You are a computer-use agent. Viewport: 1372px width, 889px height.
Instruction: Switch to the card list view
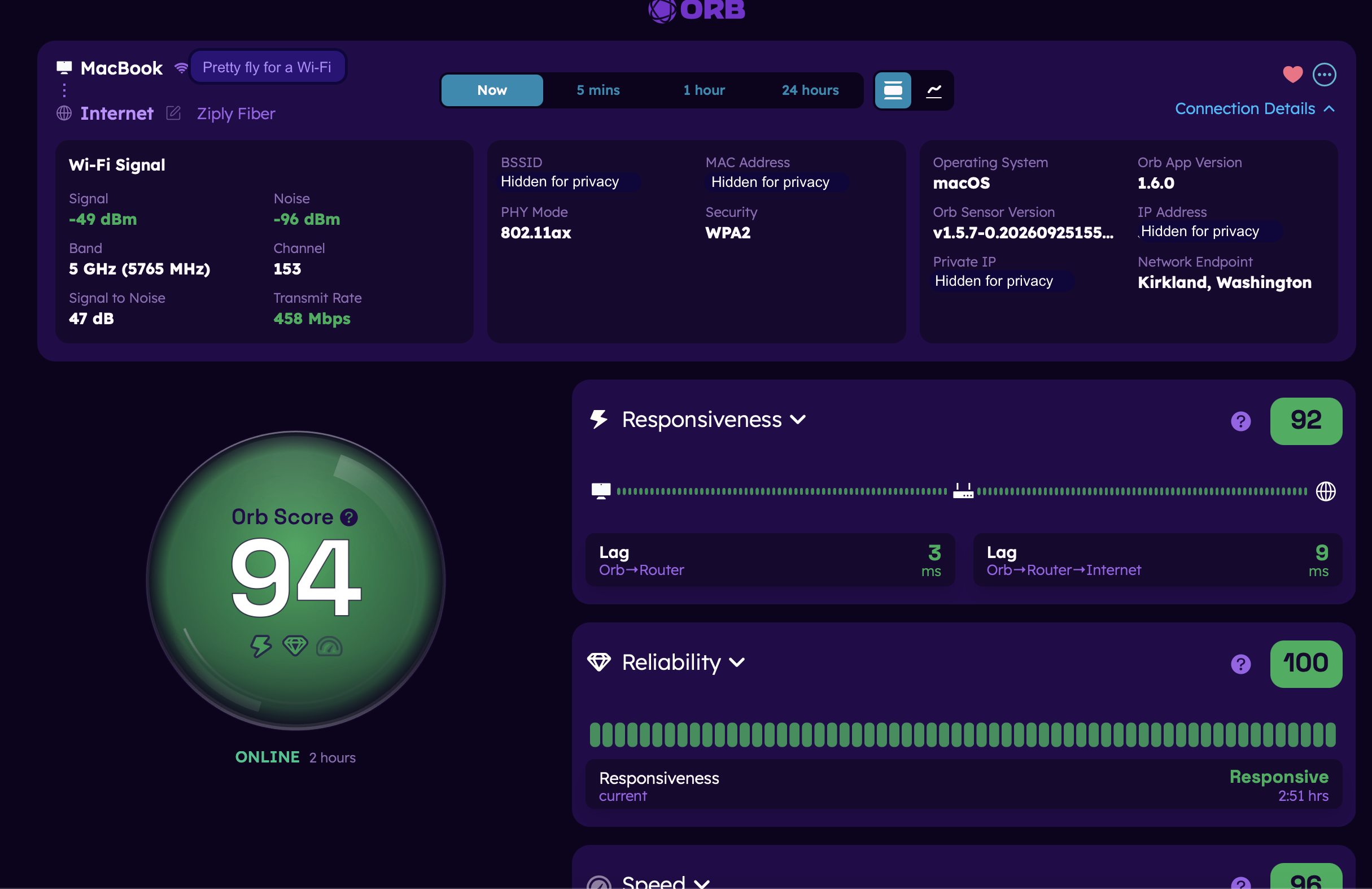coord(893,90)
